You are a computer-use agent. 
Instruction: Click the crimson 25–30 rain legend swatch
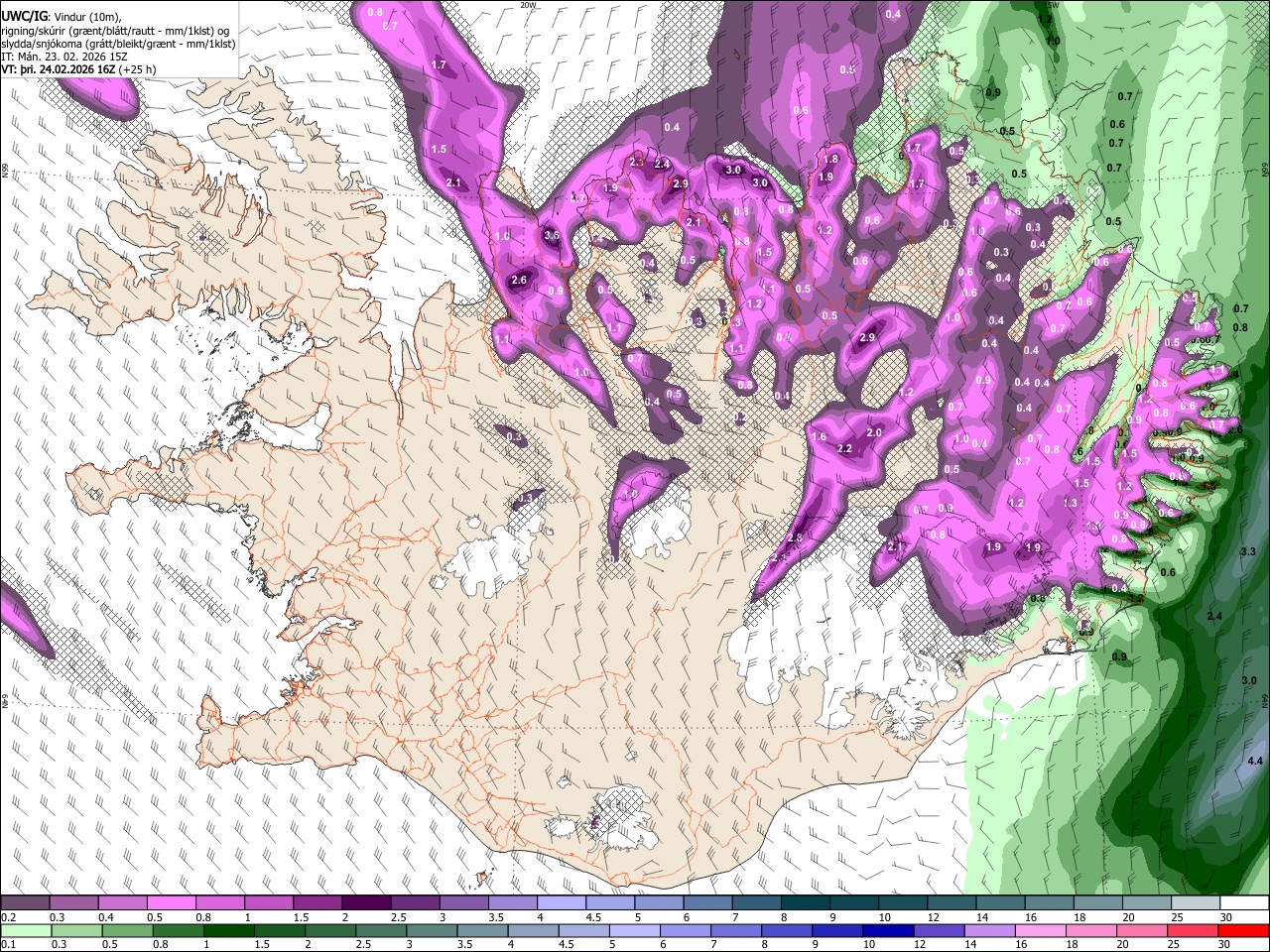pos(1193,931)
